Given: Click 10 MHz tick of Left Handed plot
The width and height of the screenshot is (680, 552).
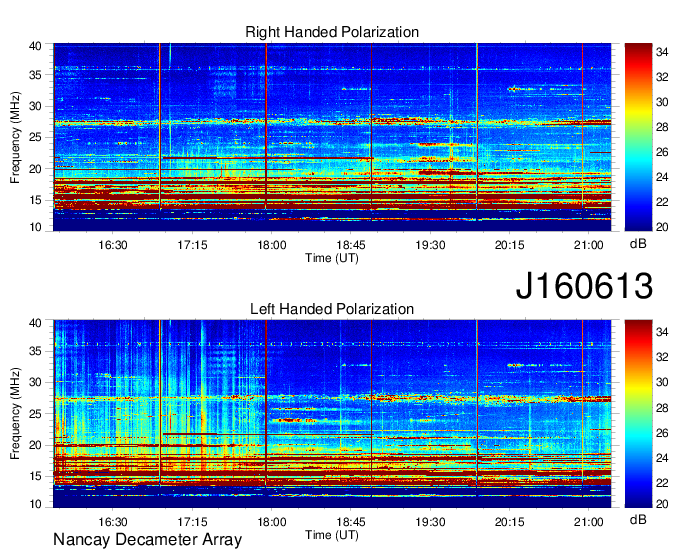Looking at the screenshot, I should pyautogui.click(x=35, y=504).
